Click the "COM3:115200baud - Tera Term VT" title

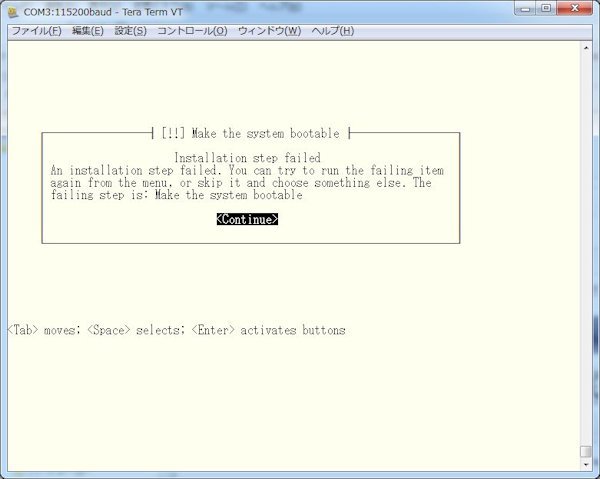tap(103, 12)
